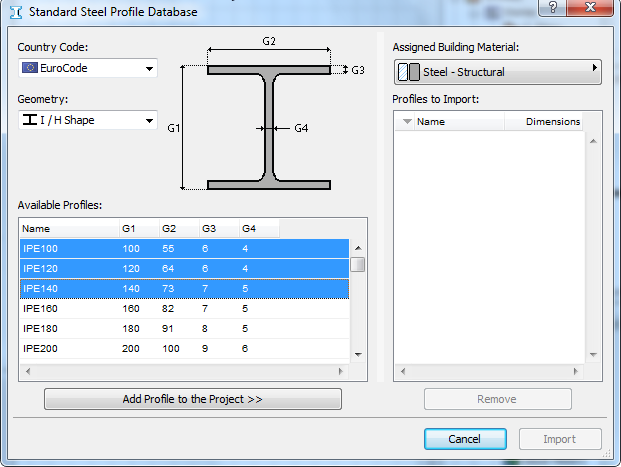Select the IPE100 profile row
621x467 pixels.
pyautogui.click(x=185, y=248)
